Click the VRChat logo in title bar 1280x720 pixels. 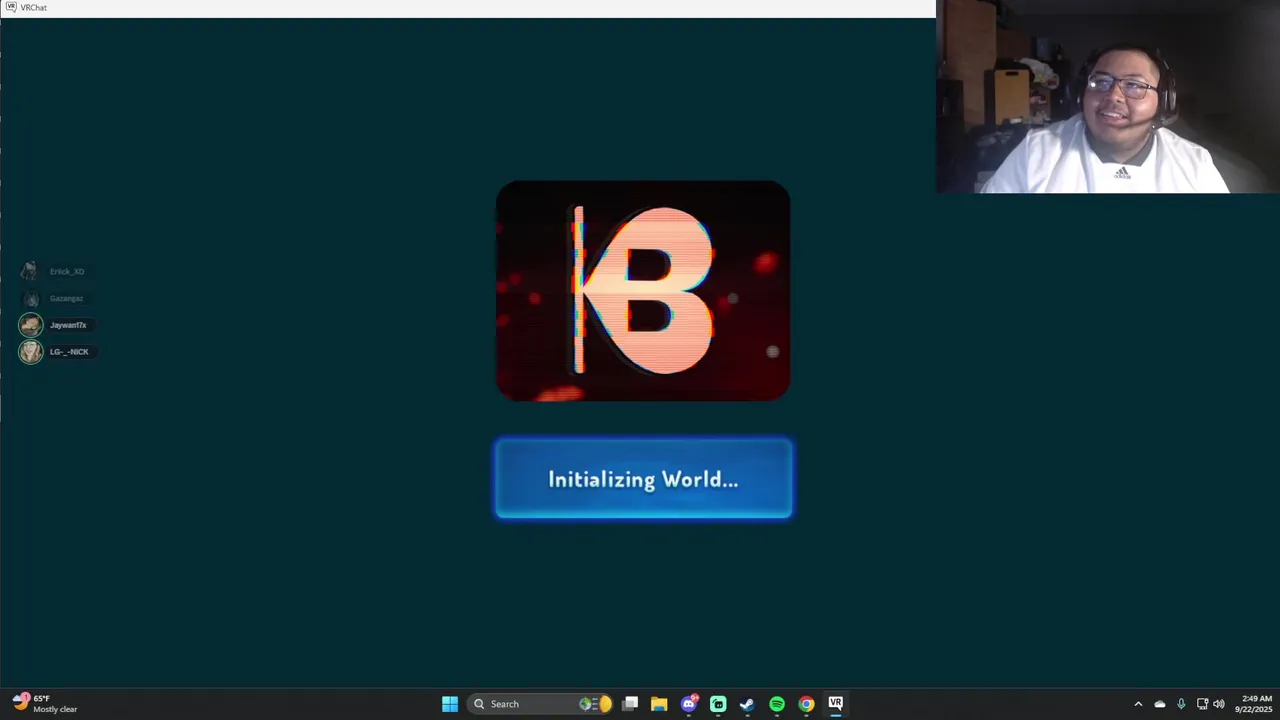[11, 7]
